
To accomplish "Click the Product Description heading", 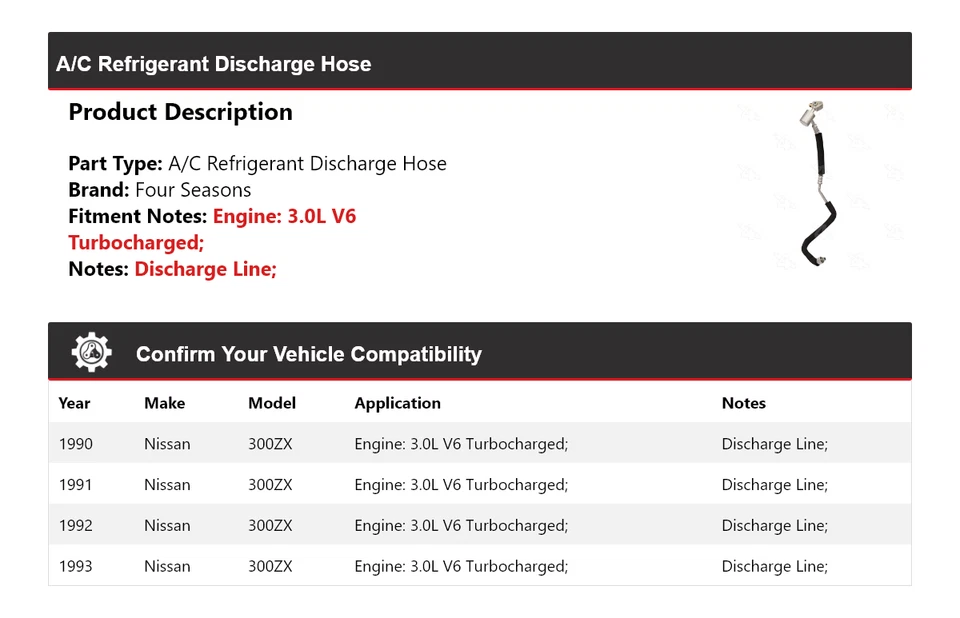I will (x=180, y=112).
